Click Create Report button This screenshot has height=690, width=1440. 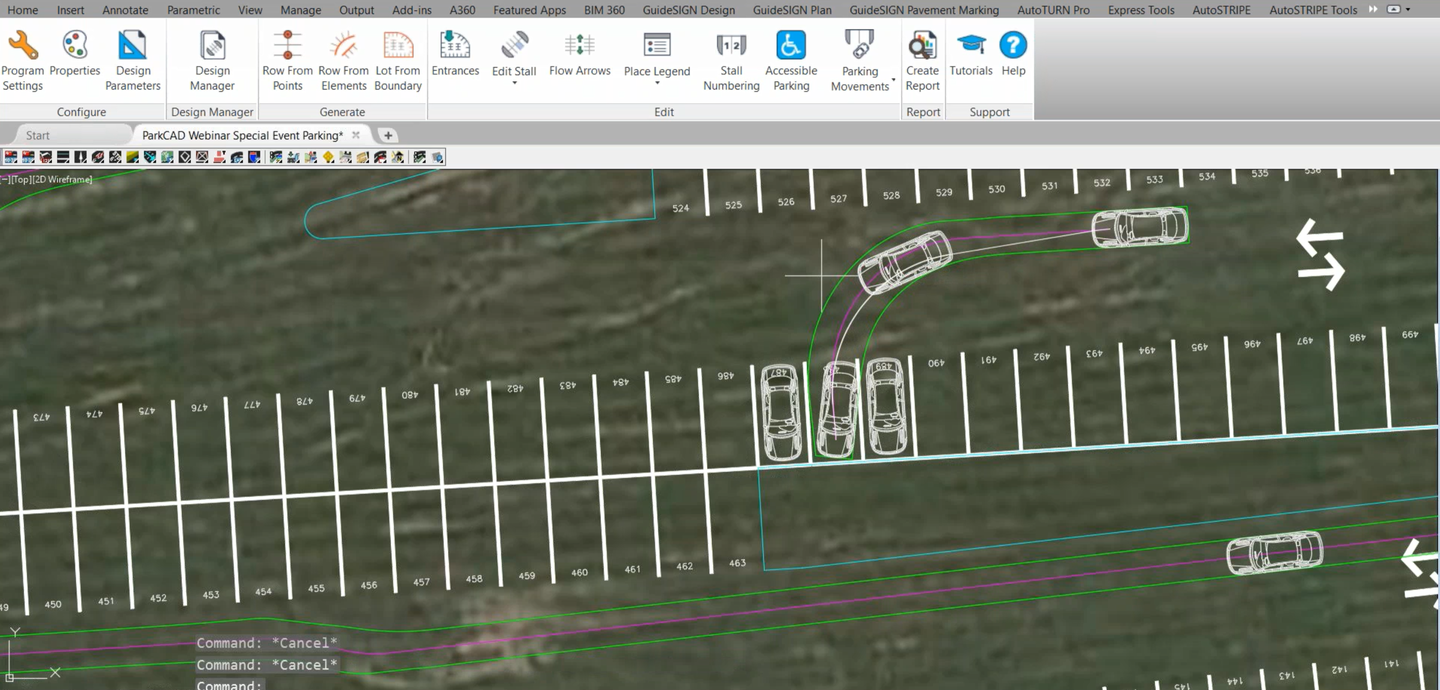922,47
